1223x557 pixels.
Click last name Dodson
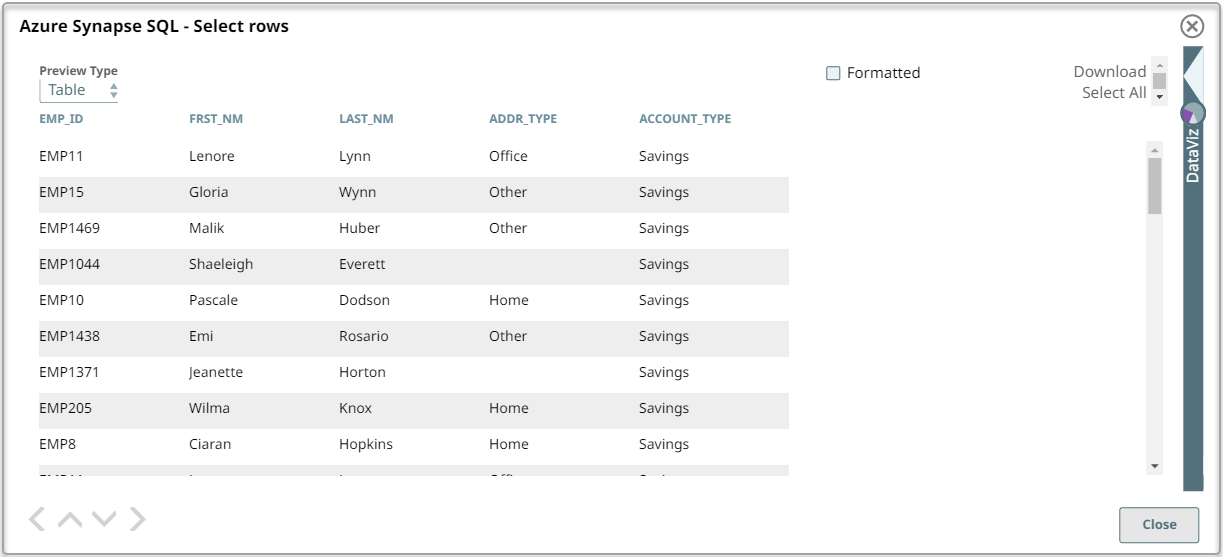click(x=365, y=300)
